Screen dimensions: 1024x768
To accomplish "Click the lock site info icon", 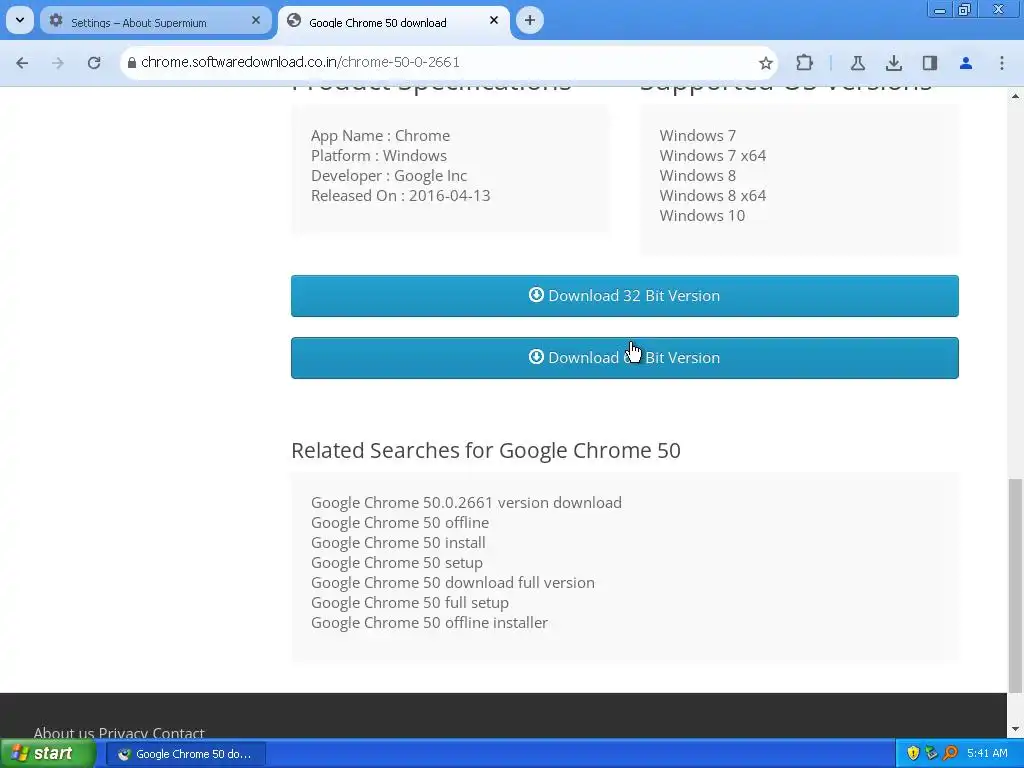I will 132,63.
